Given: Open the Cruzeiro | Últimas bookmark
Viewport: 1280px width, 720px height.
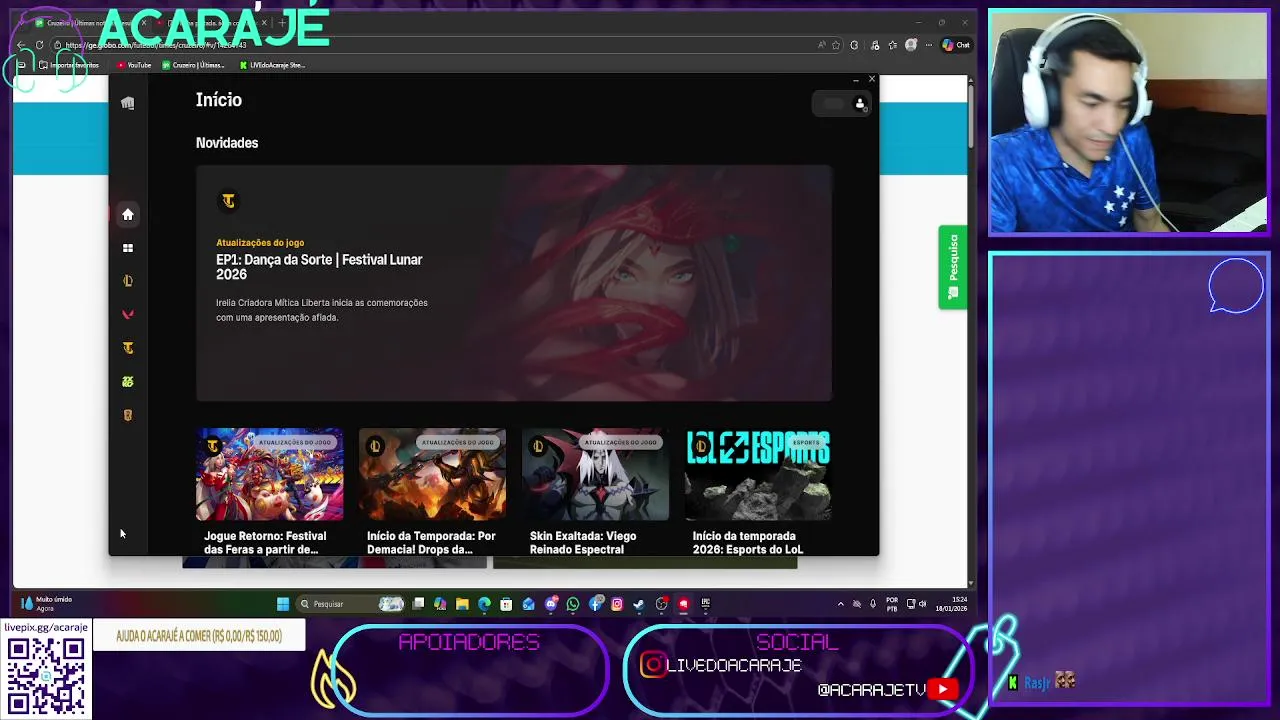Looking at the screenshot, I should coord(193,65).
